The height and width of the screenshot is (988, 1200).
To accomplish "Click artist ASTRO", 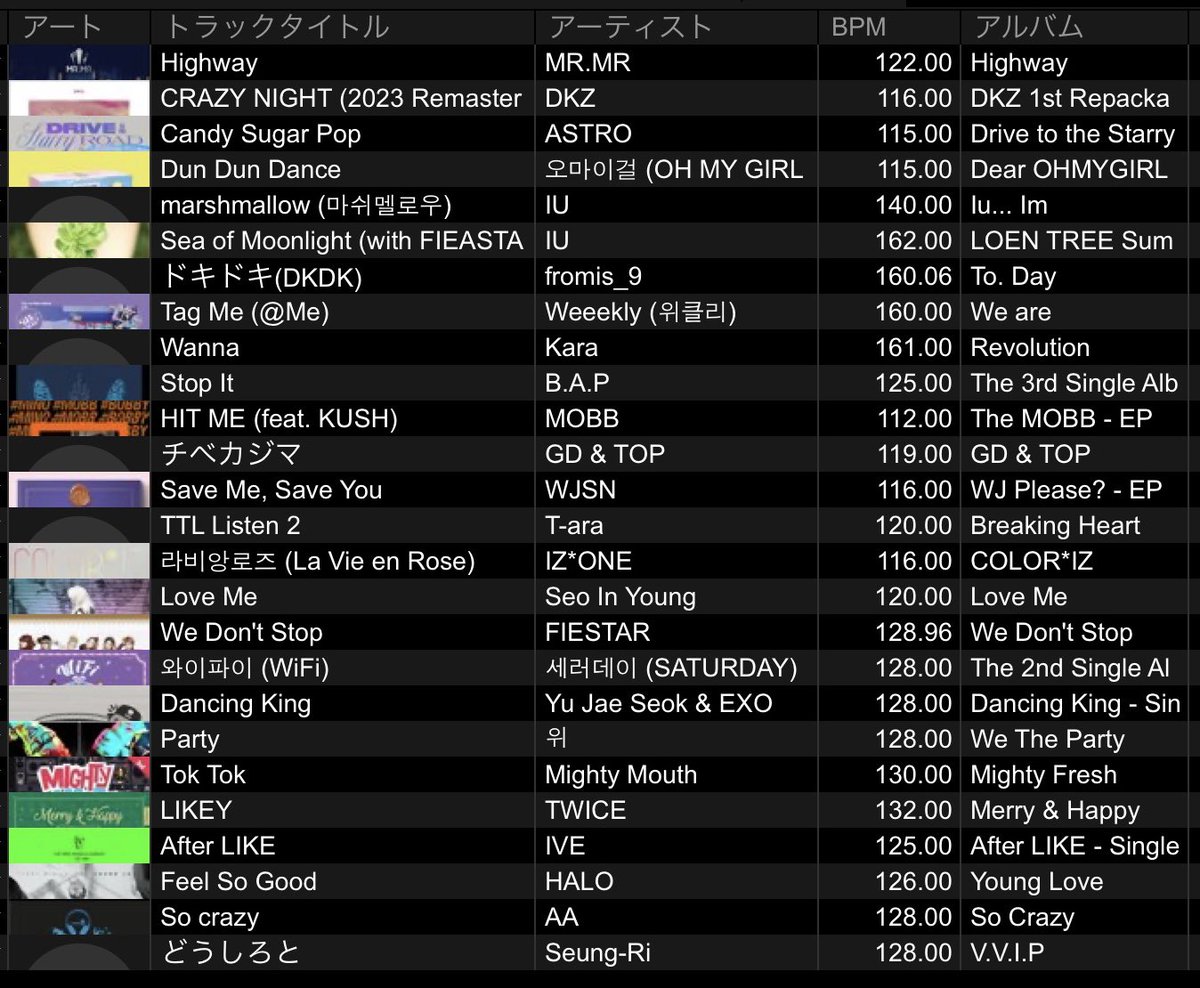I will [588, 134].
